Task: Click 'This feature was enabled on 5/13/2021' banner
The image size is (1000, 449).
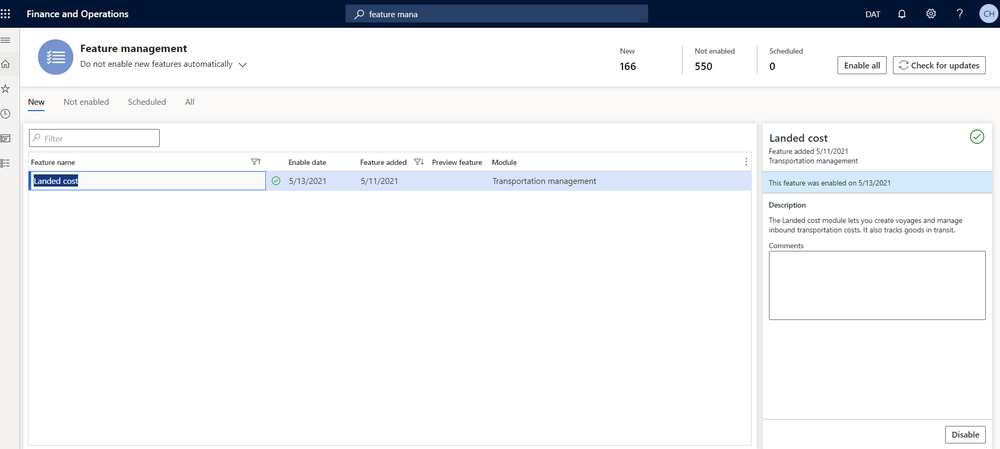Action: (877, 182)
